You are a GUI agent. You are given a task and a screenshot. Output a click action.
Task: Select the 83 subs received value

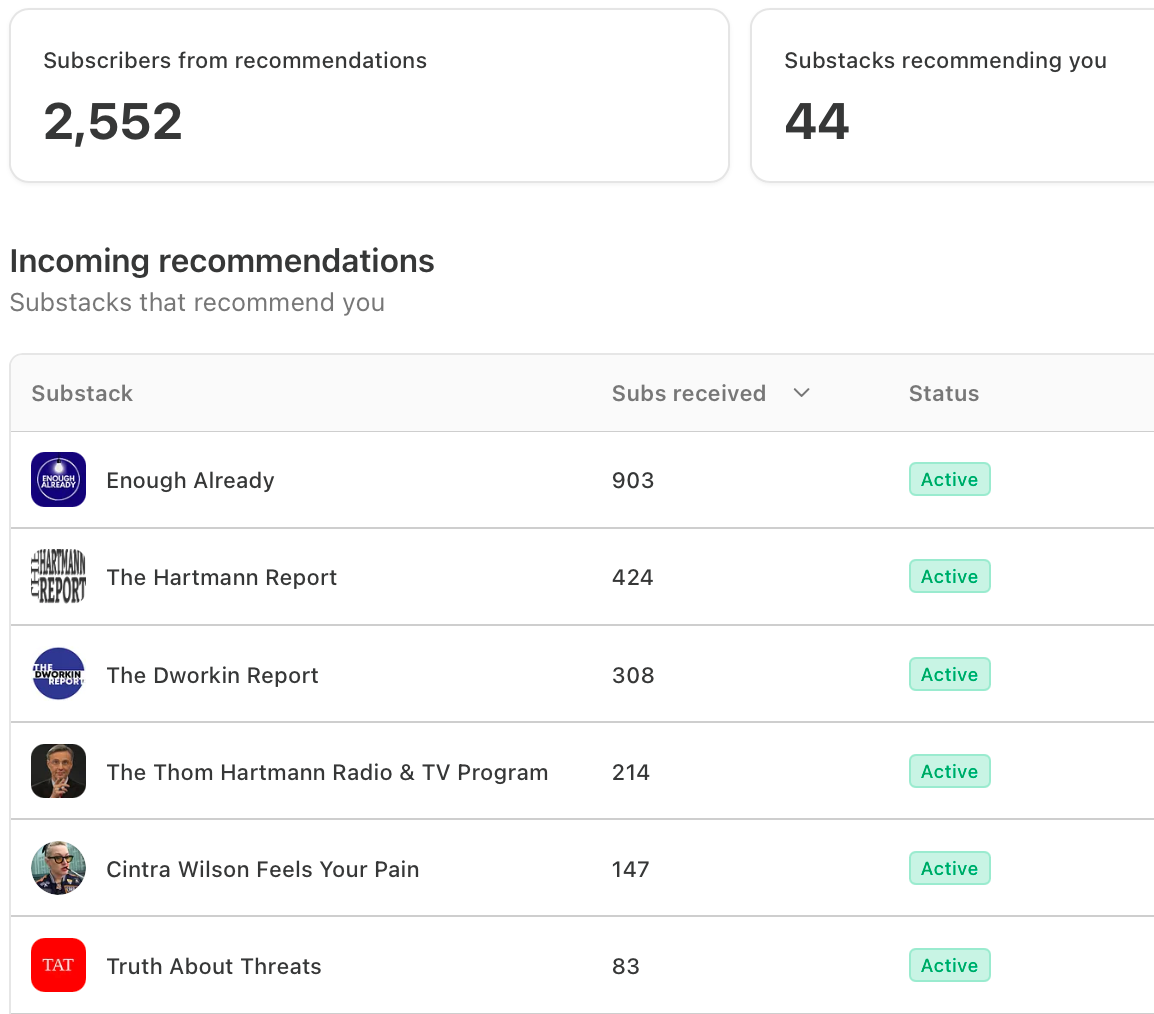[626, 966]
